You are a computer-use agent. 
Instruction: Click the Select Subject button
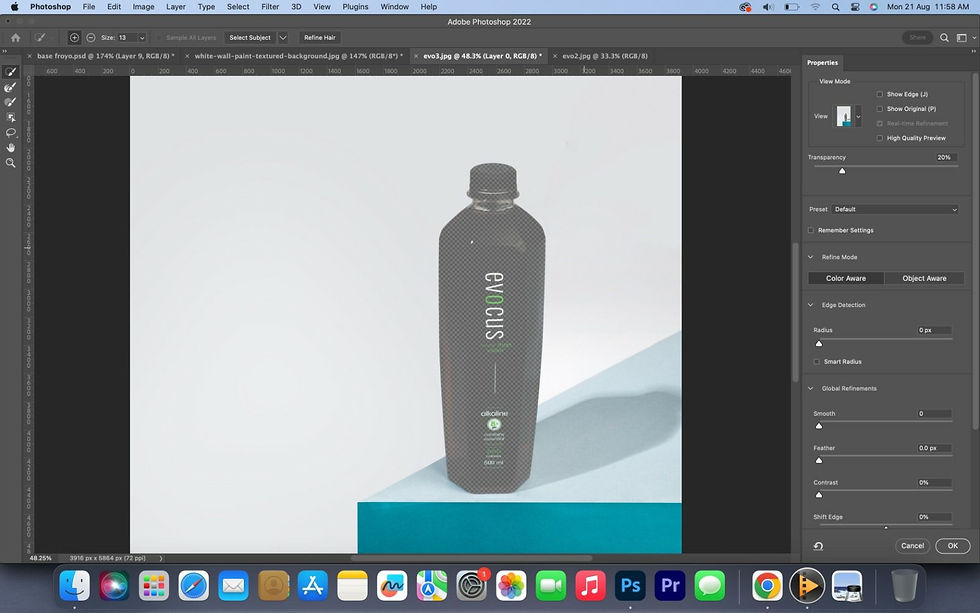[x=249, y=37]
